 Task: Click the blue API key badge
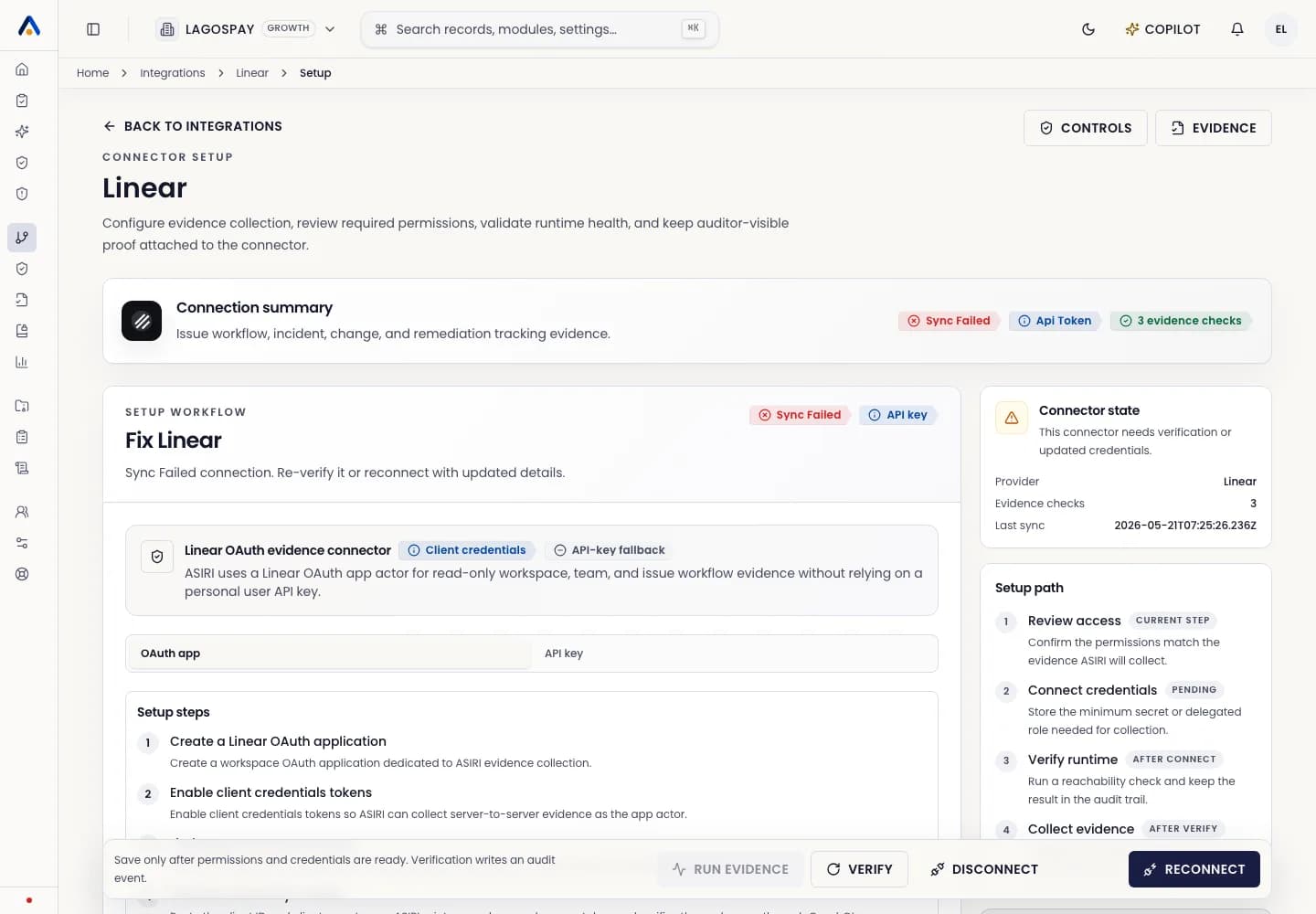point(897,415)
